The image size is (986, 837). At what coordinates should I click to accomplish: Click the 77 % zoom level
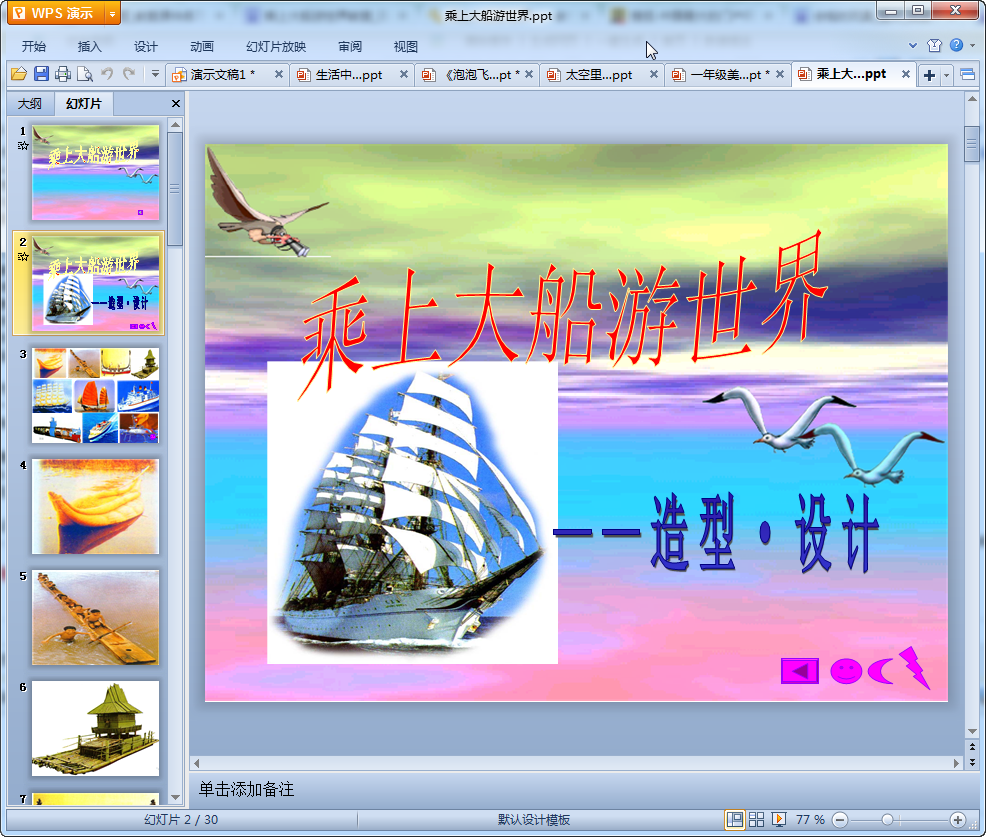click(810, 819)
